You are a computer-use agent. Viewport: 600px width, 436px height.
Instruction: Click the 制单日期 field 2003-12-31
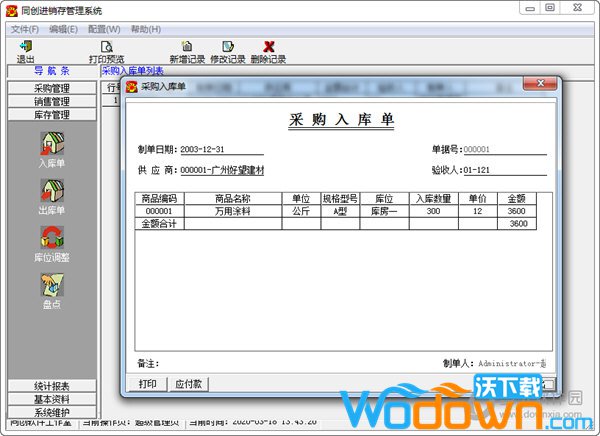coord(222,149)
